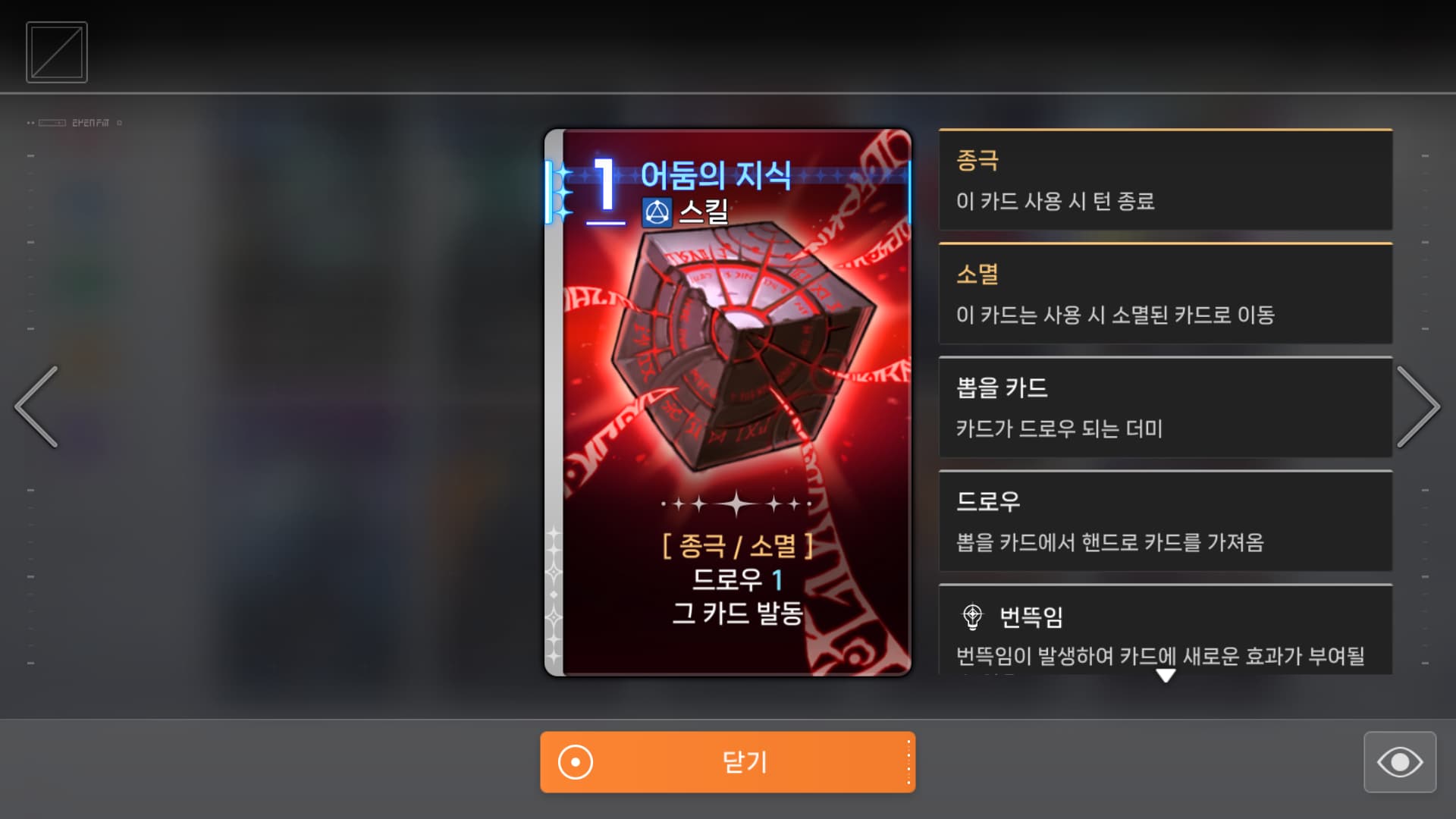Click the card cost number 1
The image size is (1456, 819).
point(604,184)
